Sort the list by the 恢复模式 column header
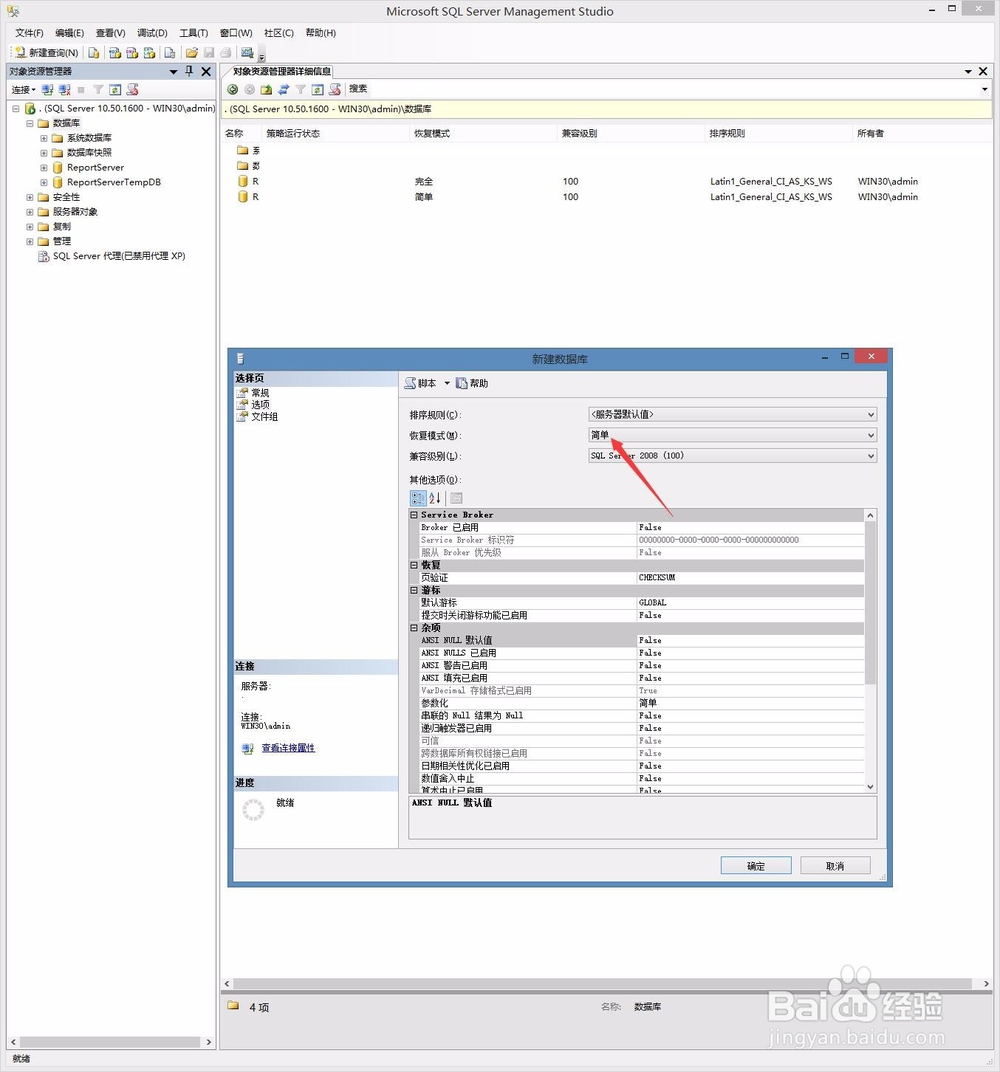1000x1072 pixels. coord(483,133)
